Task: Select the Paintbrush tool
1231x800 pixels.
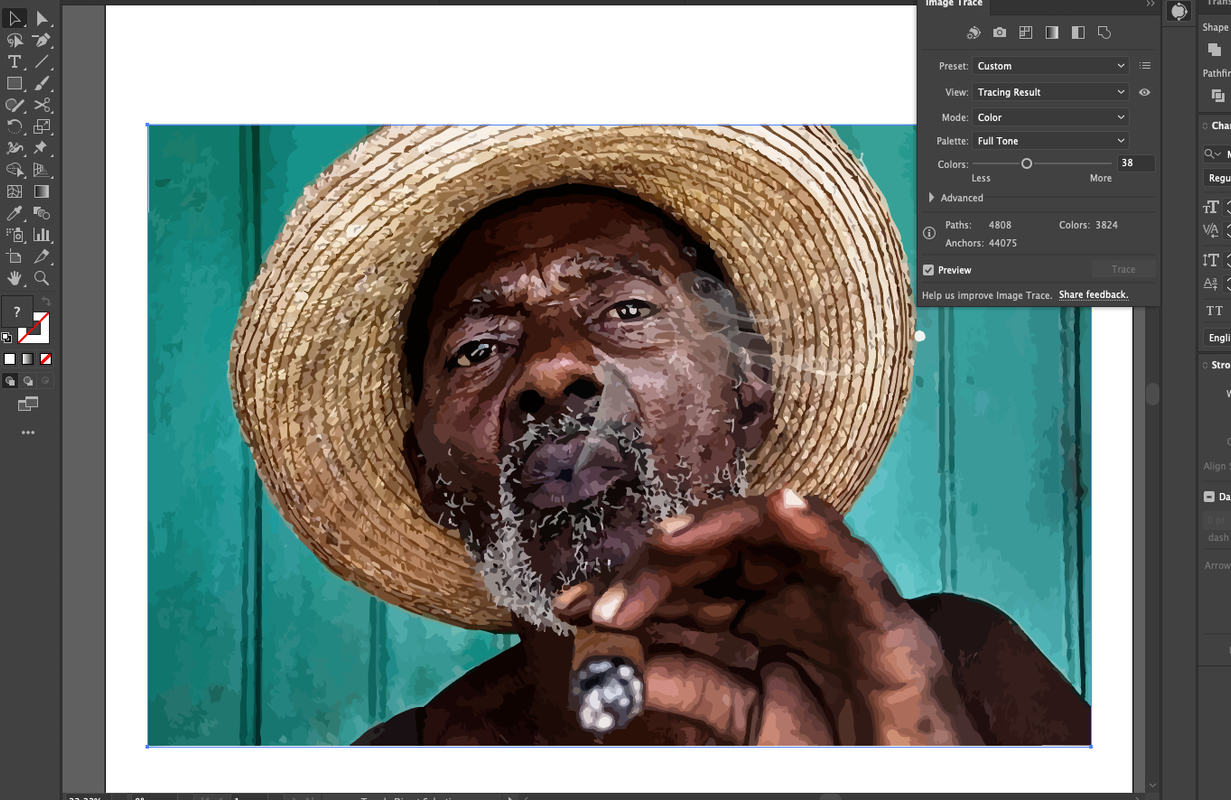Action: click(42, 84)
